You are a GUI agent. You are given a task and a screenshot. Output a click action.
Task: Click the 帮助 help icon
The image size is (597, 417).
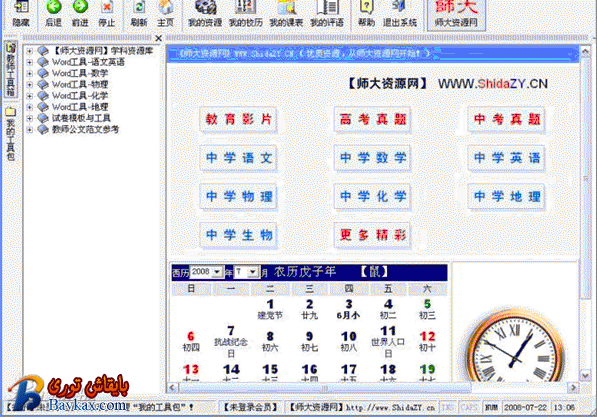(x=366, y=13)
